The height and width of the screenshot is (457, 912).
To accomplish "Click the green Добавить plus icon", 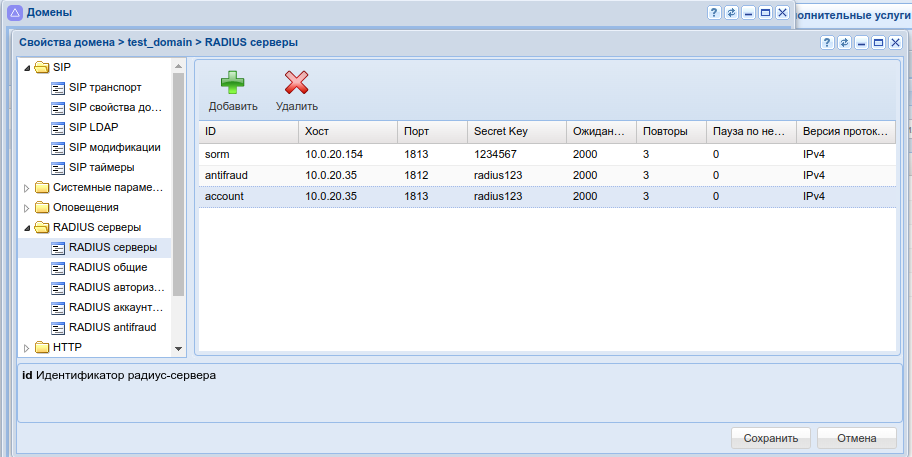I will [x=233, y=83].
